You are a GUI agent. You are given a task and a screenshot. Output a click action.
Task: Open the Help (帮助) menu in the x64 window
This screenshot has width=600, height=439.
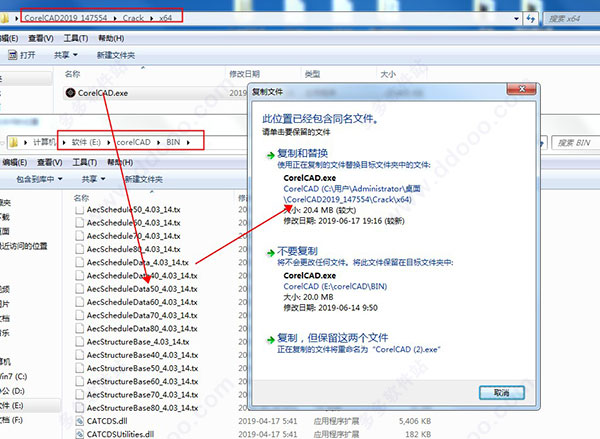point(111,38)
